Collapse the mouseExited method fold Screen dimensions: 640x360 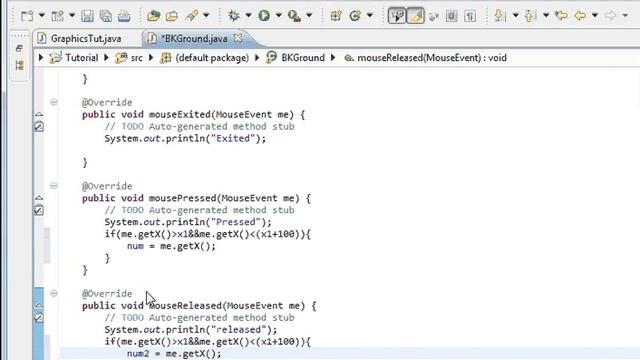pyautogui.click(x=54, y=102)
